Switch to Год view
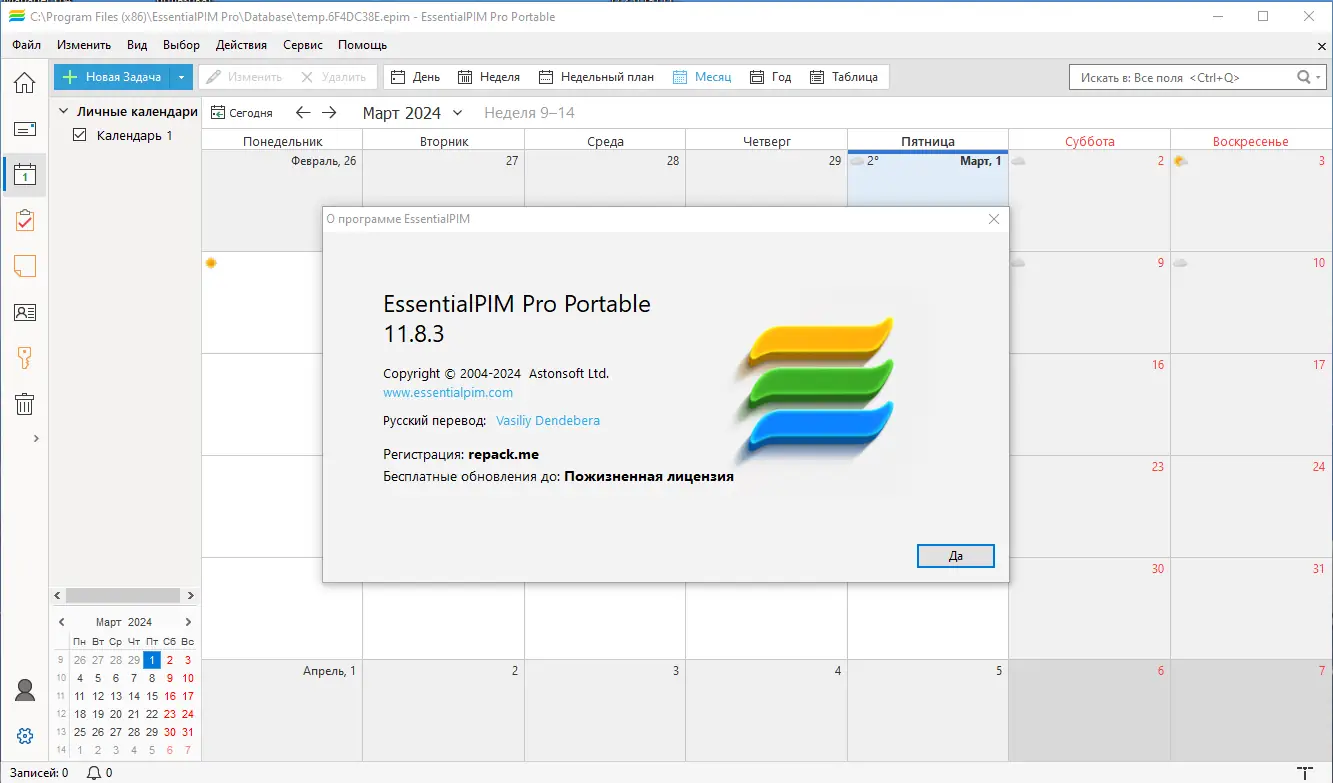 (770, 77)
